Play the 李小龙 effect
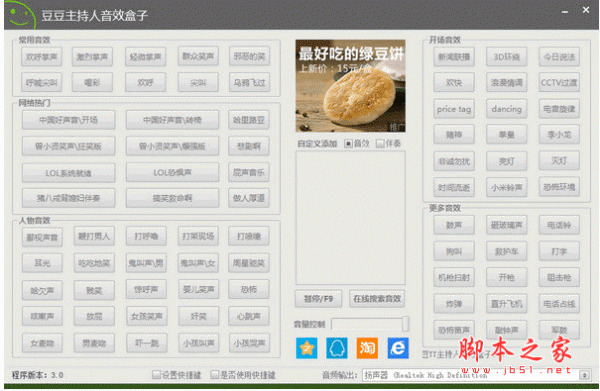This screenshot has height=391, width=600. point(559,135)
